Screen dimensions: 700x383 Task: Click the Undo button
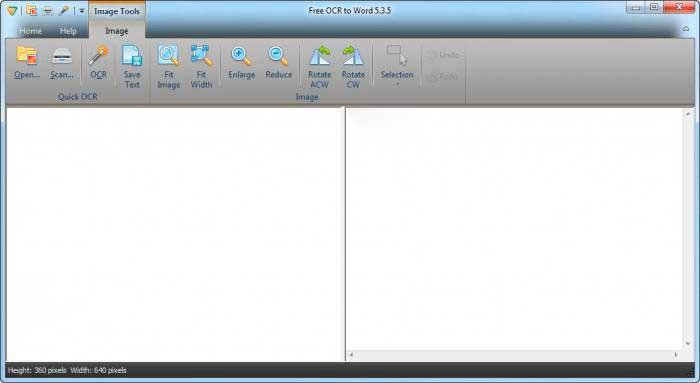pos(443,55)
